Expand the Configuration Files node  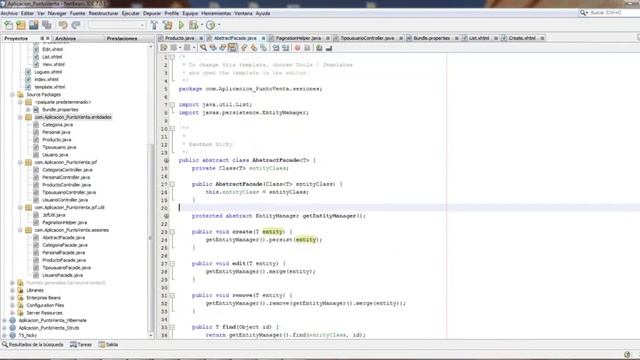click(12, 305)
